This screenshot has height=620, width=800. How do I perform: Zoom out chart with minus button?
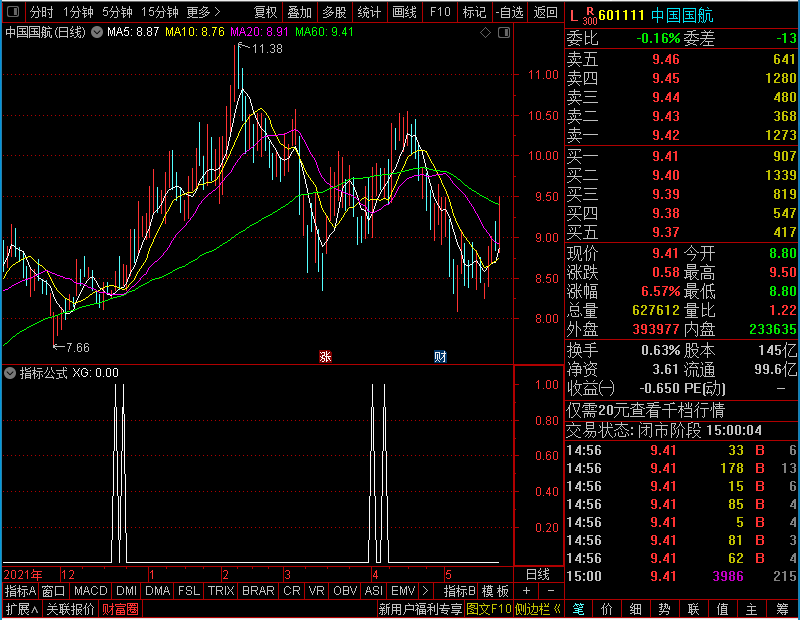(551, 591)
